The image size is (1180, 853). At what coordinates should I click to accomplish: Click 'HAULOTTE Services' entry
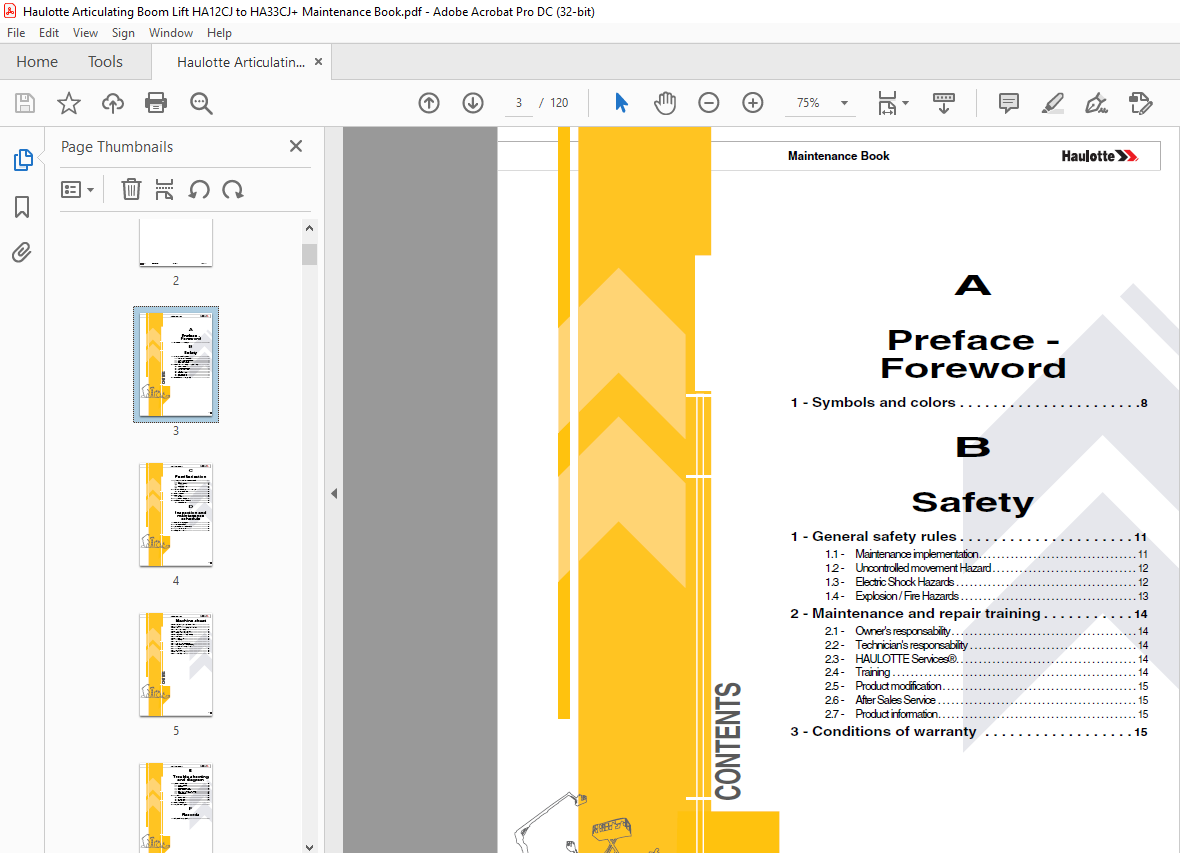click(x=906, y=659)
